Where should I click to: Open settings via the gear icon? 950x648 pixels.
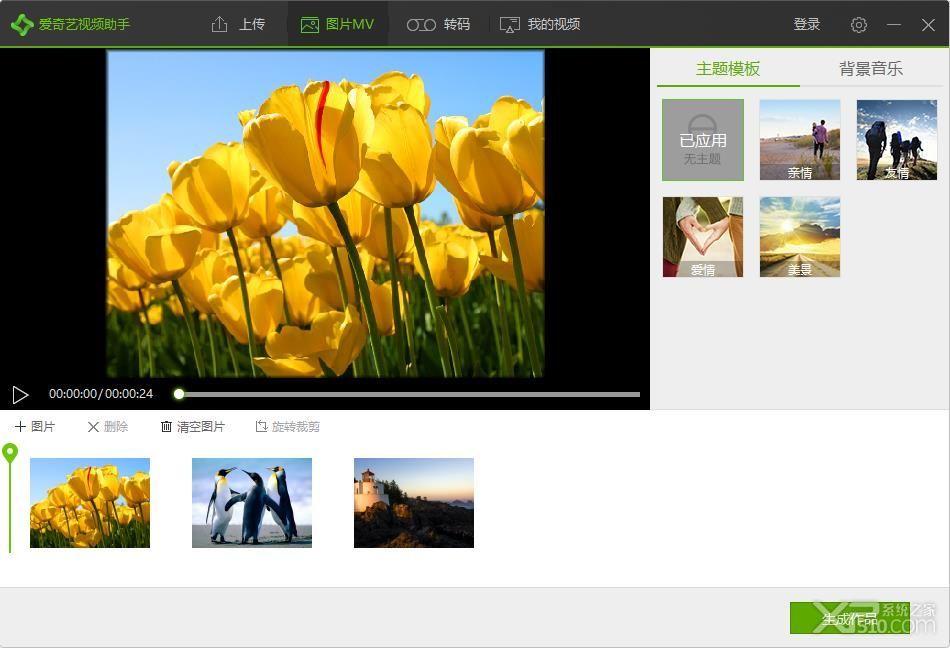859,25
